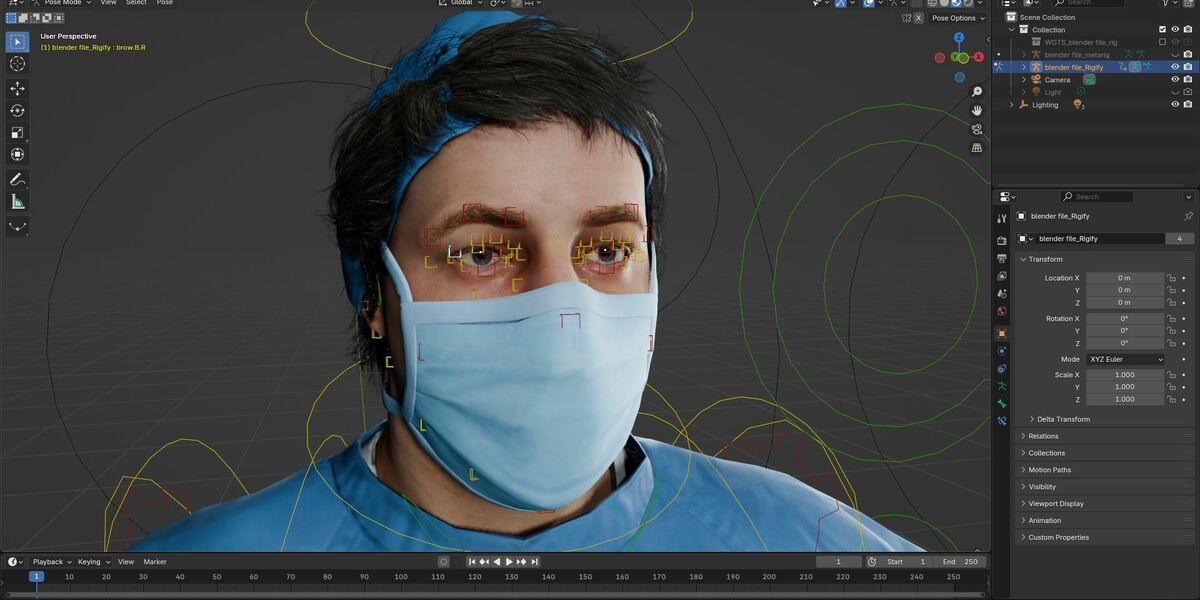Pick the Transform tool
Image resolution: width=1200 pixels, height=600 pixels.
(17, 154)
